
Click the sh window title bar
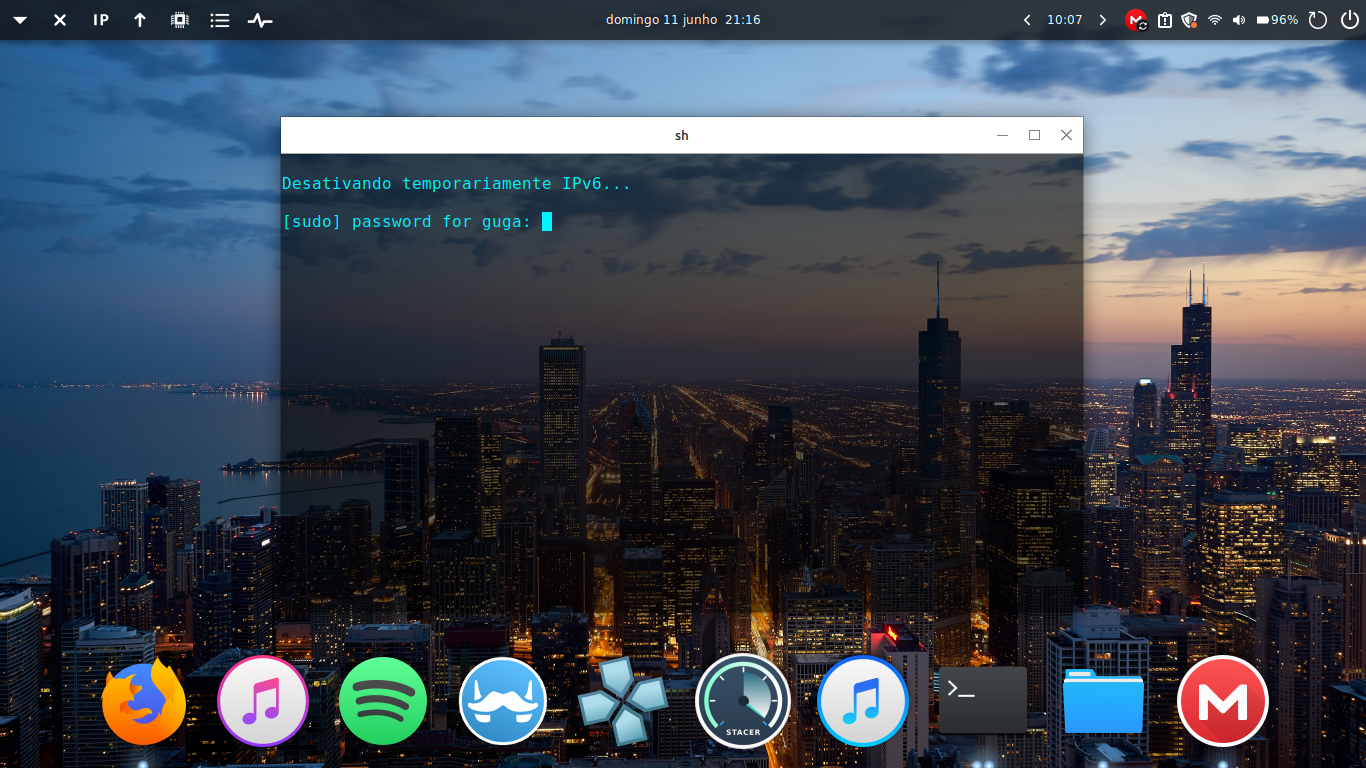click(x=682, y=135)
